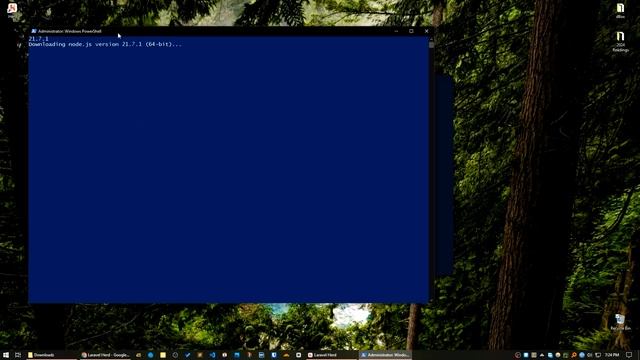Minimize the Administrator Windows PowerShell window
The height and width of the screenshot is (360, 640).
396,31
